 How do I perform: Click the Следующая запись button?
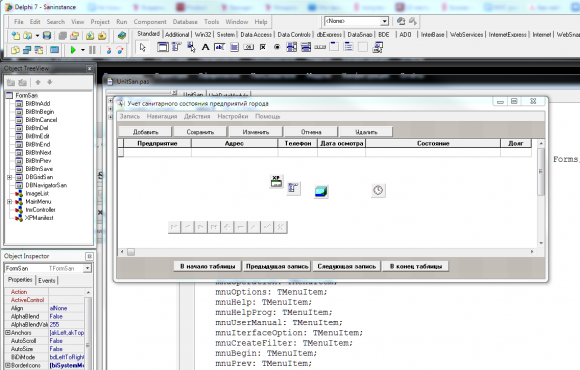[347, 266]
